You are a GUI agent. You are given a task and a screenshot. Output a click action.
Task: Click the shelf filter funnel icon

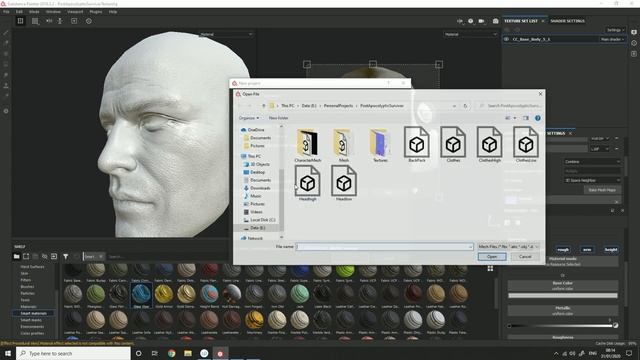click(66, 256)
